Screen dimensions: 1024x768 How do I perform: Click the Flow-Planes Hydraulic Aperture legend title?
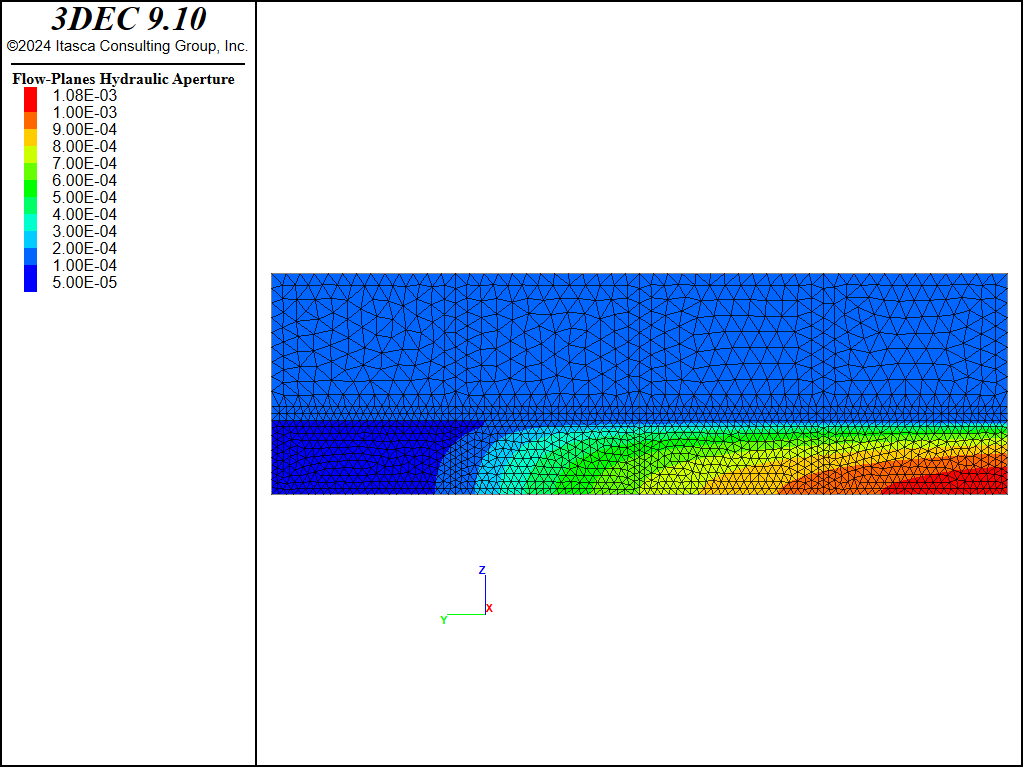pos(123,79)
